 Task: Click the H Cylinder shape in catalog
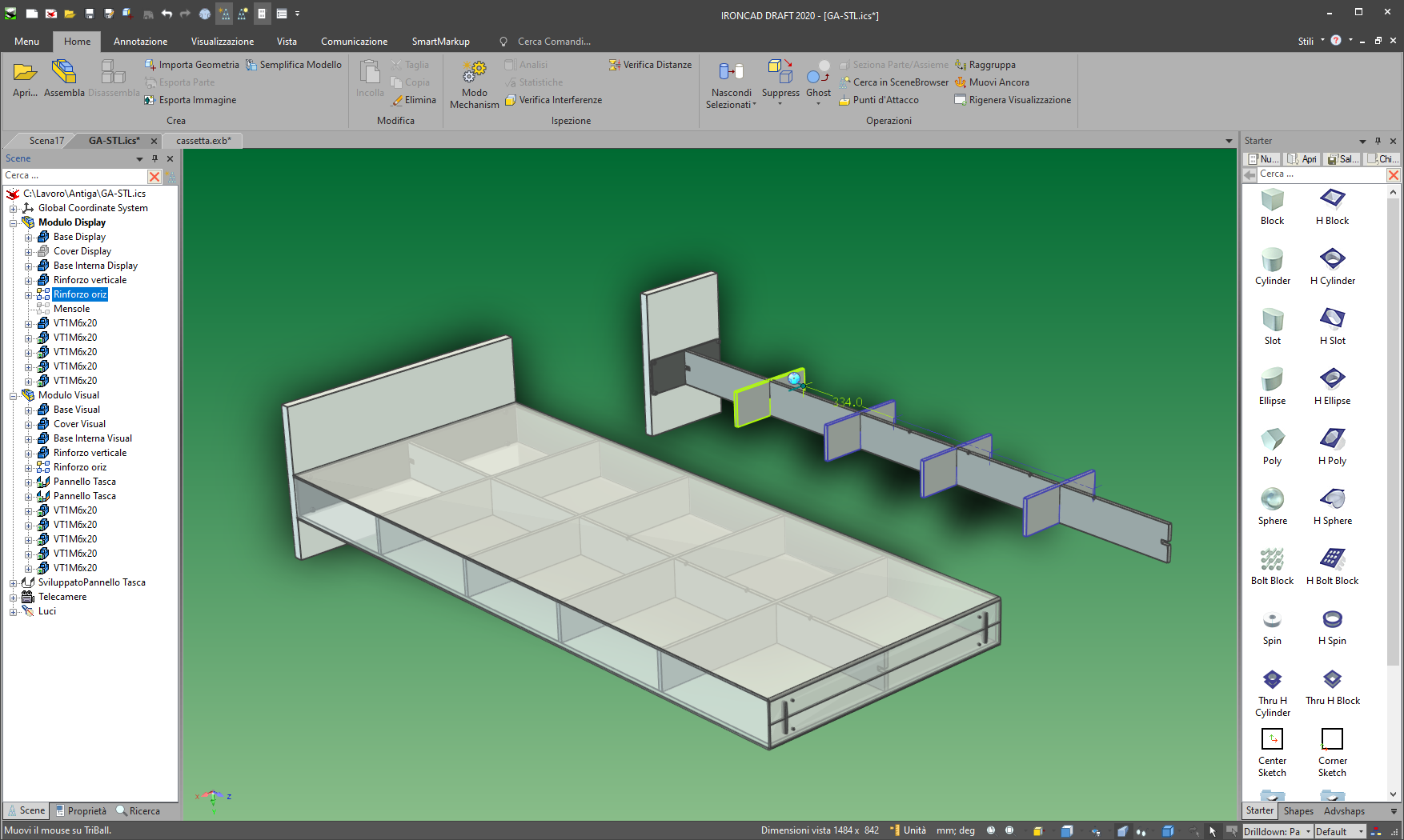pyautogui.click(x=1332, y=259)
